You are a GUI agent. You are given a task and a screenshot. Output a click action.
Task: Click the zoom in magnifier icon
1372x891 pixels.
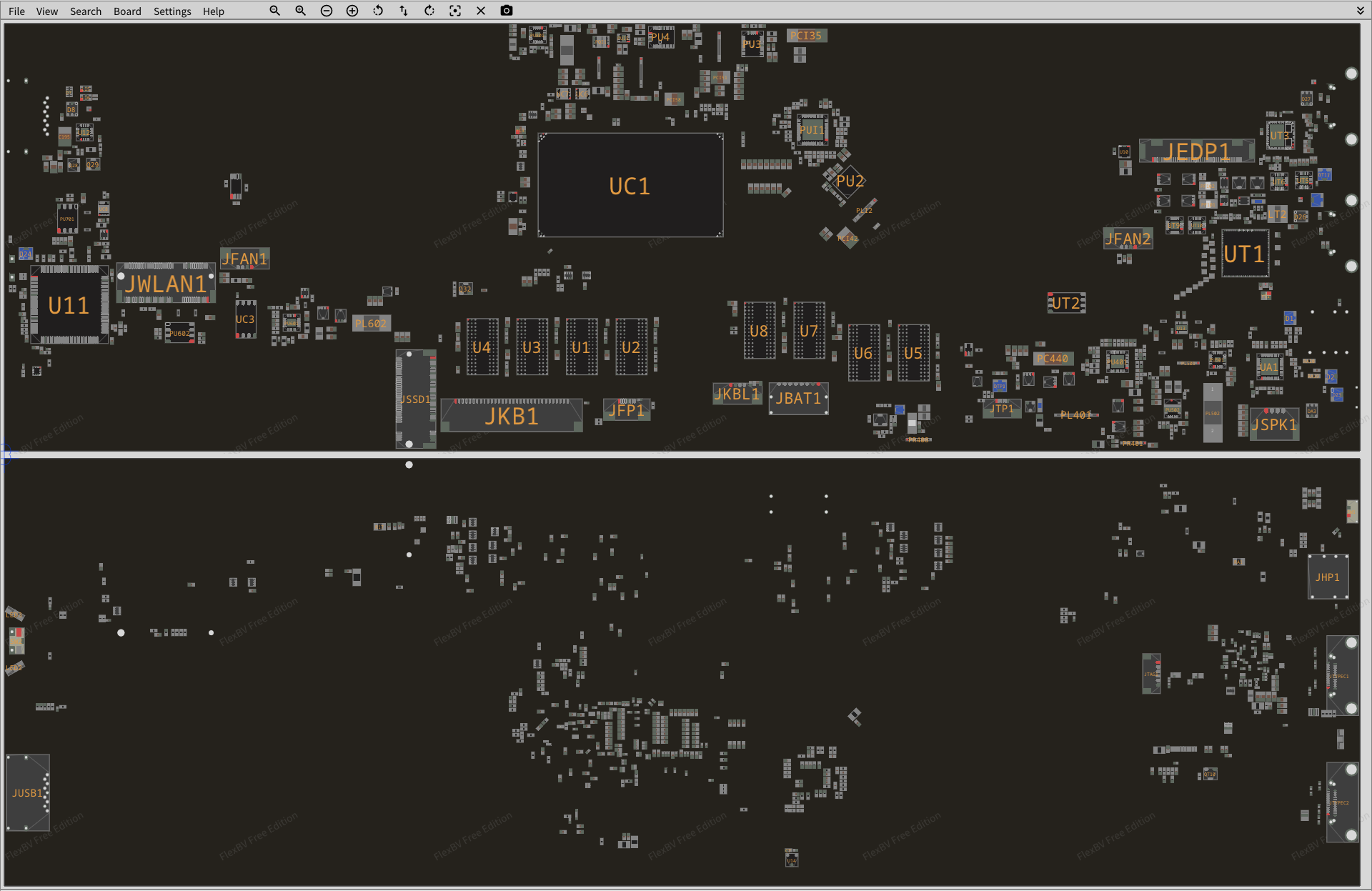pyautogui.click(x=300, y=11)
